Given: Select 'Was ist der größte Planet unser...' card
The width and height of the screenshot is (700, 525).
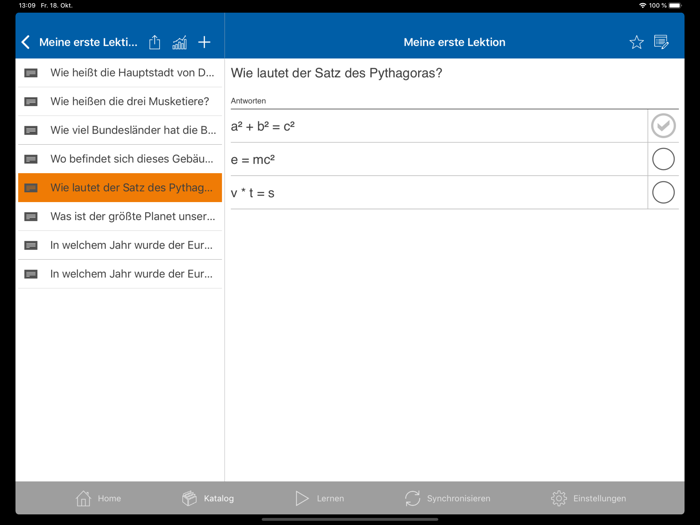Looking at the screenshot, I should (120, 217).
